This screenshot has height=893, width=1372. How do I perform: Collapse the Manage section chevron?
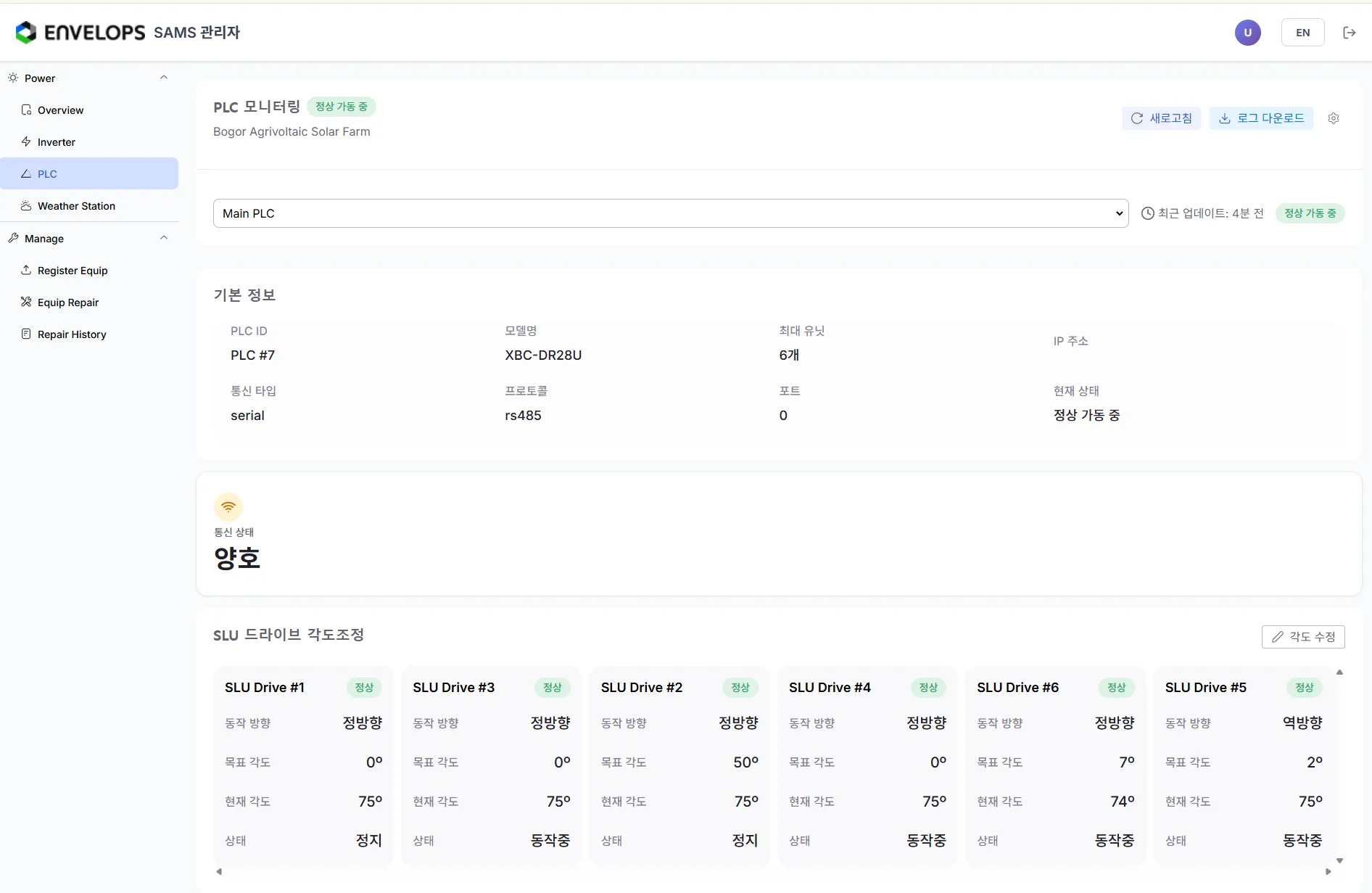click(164, 238)
